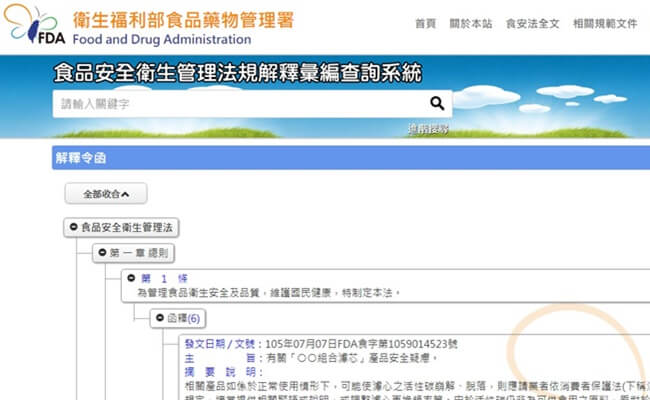
Task: Click the minus icon beside 第 1 條
Action: (x=131, y=278)
